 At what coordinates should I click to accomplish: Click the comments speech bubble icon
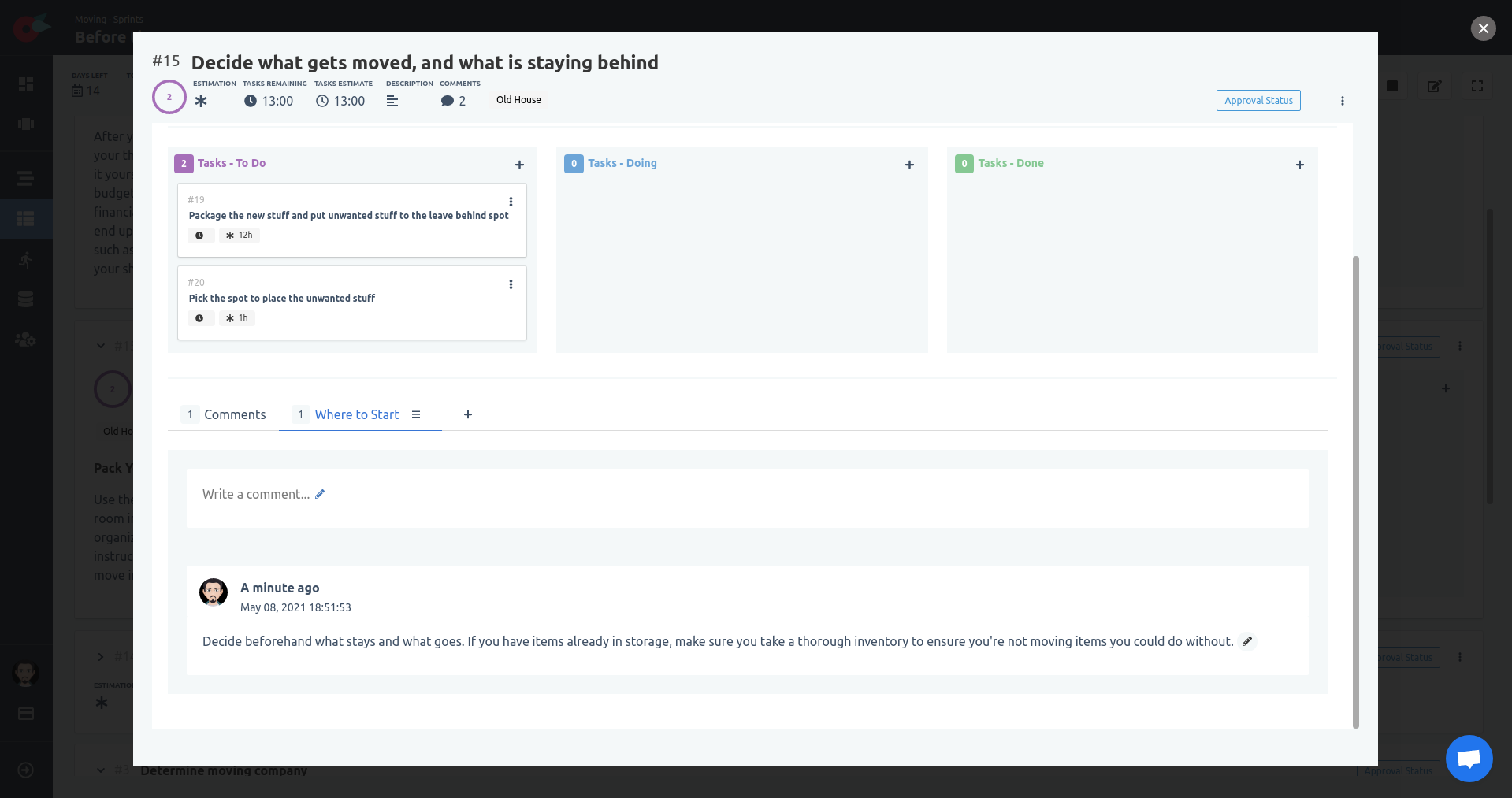[x=448, y=101]
